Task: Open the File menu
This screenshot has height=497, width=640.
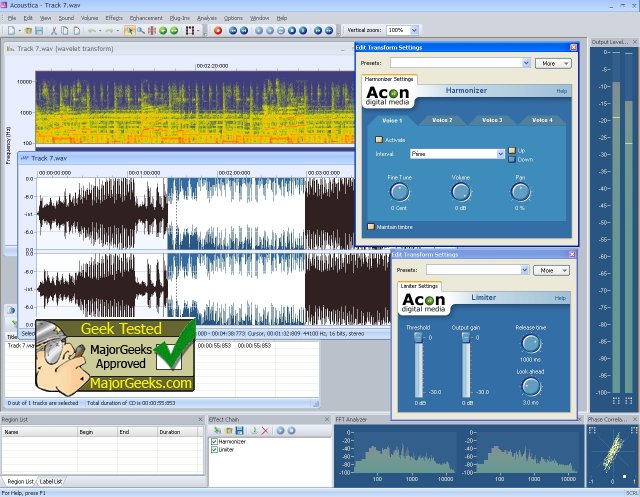Action: tap(12, 18)
